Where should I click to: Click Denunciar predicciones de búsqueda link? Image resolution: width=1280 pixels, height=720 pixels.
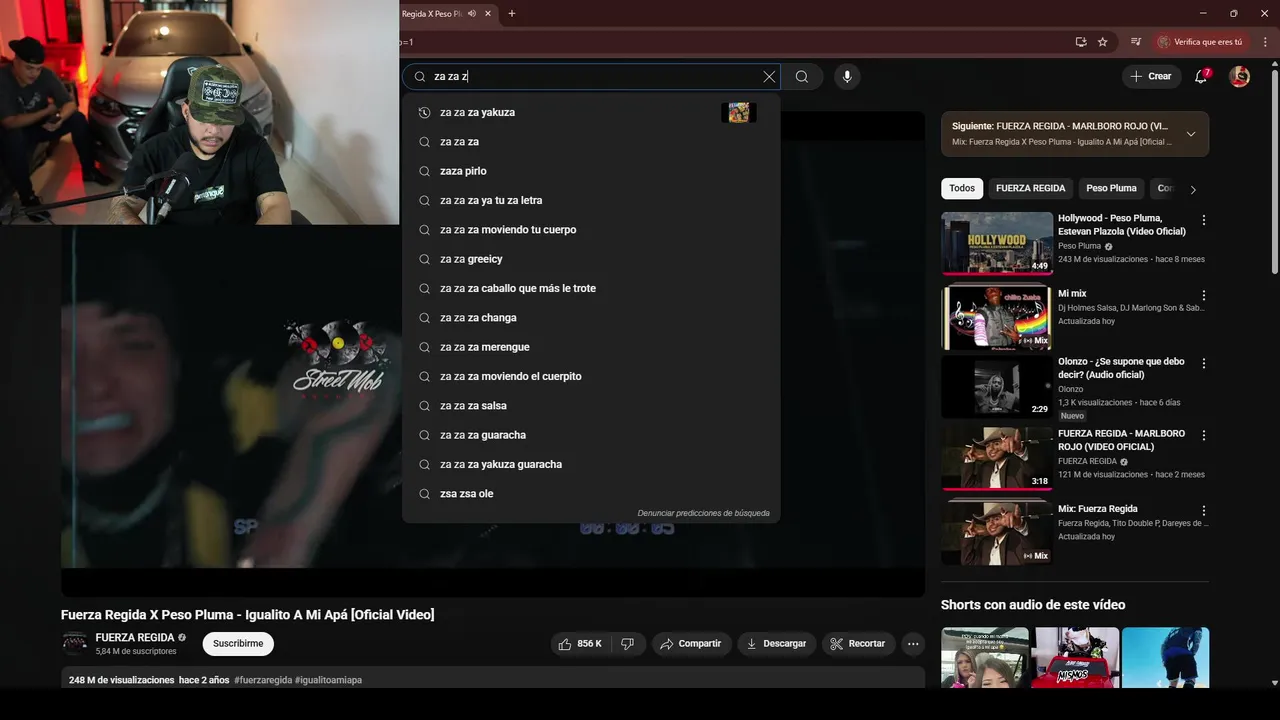pyautogui.click(x=703, y=513)
